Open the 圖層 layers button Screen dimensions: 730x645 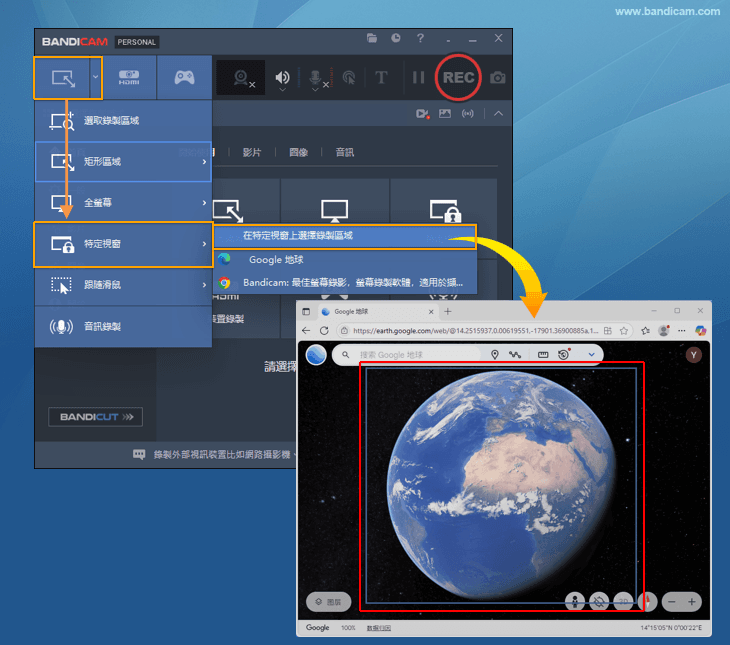tap(328, 602)
